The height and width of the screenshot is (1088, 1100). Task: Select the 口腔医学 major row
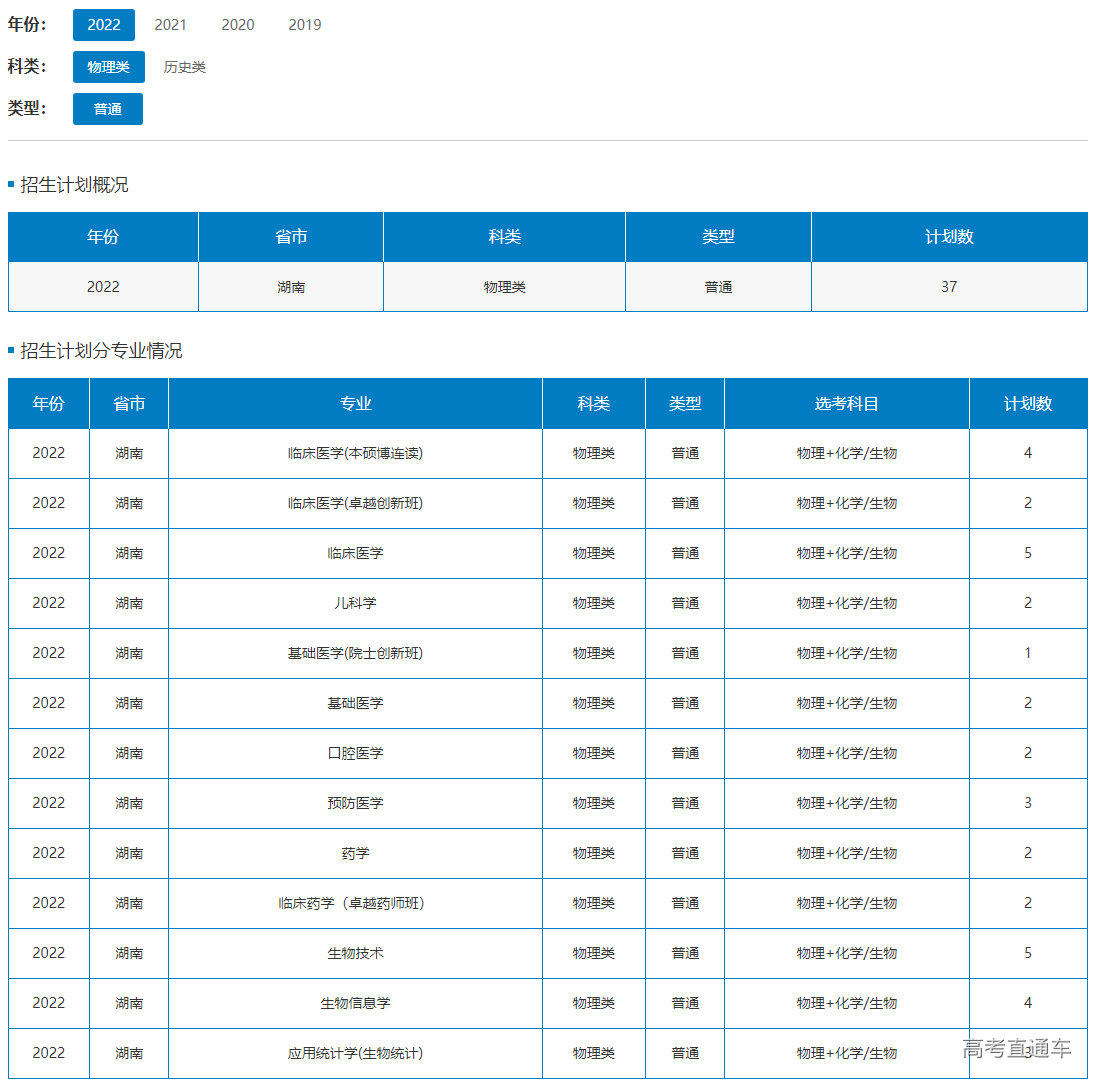tap(355, 753)
